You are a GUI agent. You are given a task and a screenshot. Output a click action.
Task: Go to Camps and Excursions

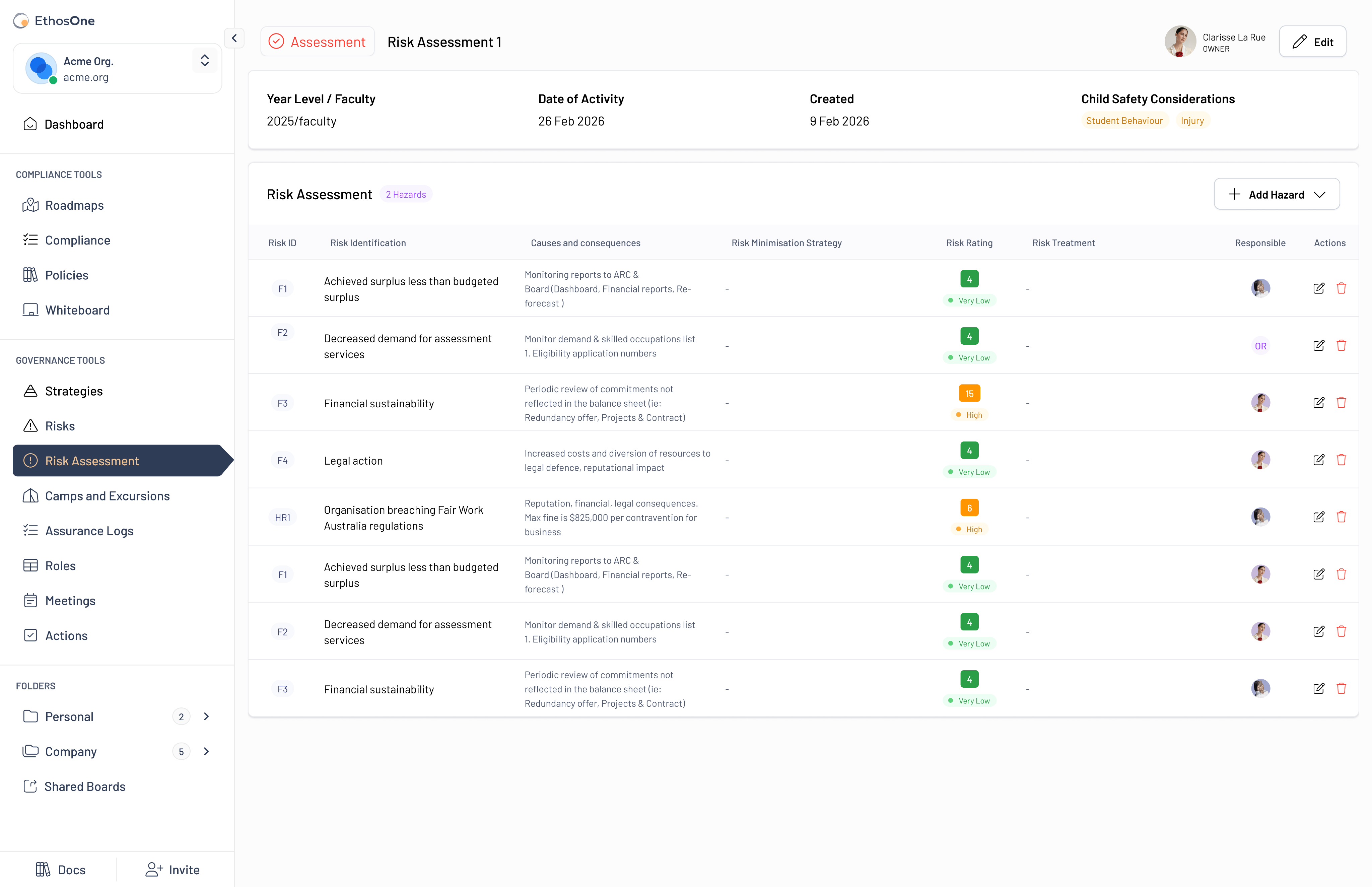pyautogui.click(x=107, y=496)
